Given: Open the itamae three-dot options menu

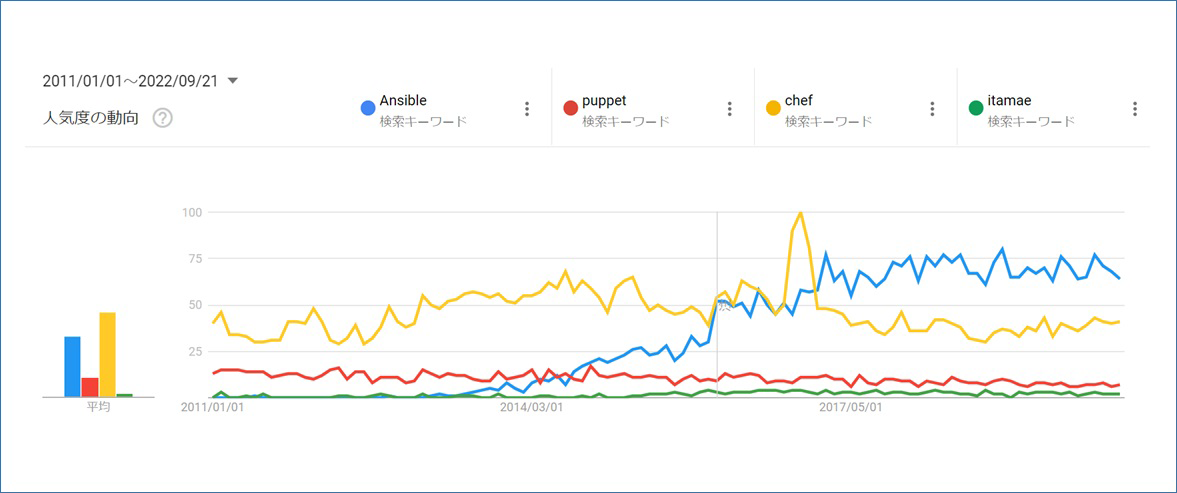Looking at the screenshot, I should click(x=1135, y=109).
